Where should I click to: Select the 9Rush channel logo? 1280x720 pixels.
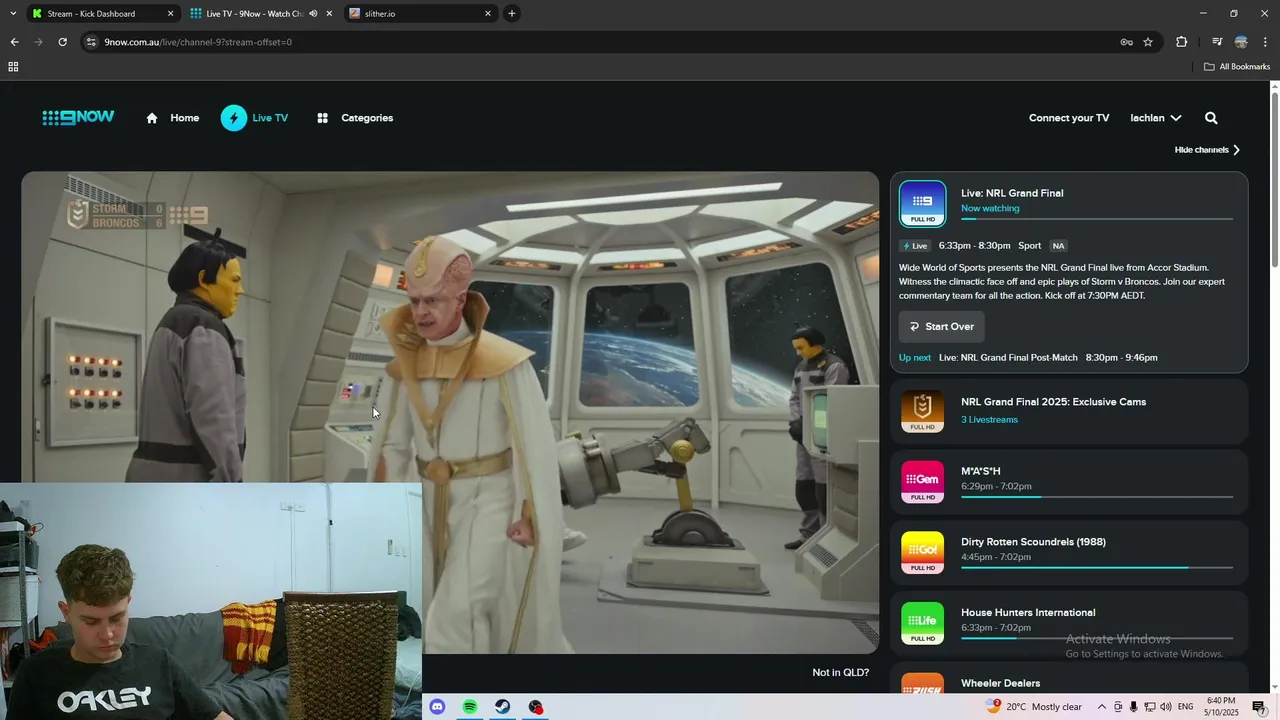(922, 684)
